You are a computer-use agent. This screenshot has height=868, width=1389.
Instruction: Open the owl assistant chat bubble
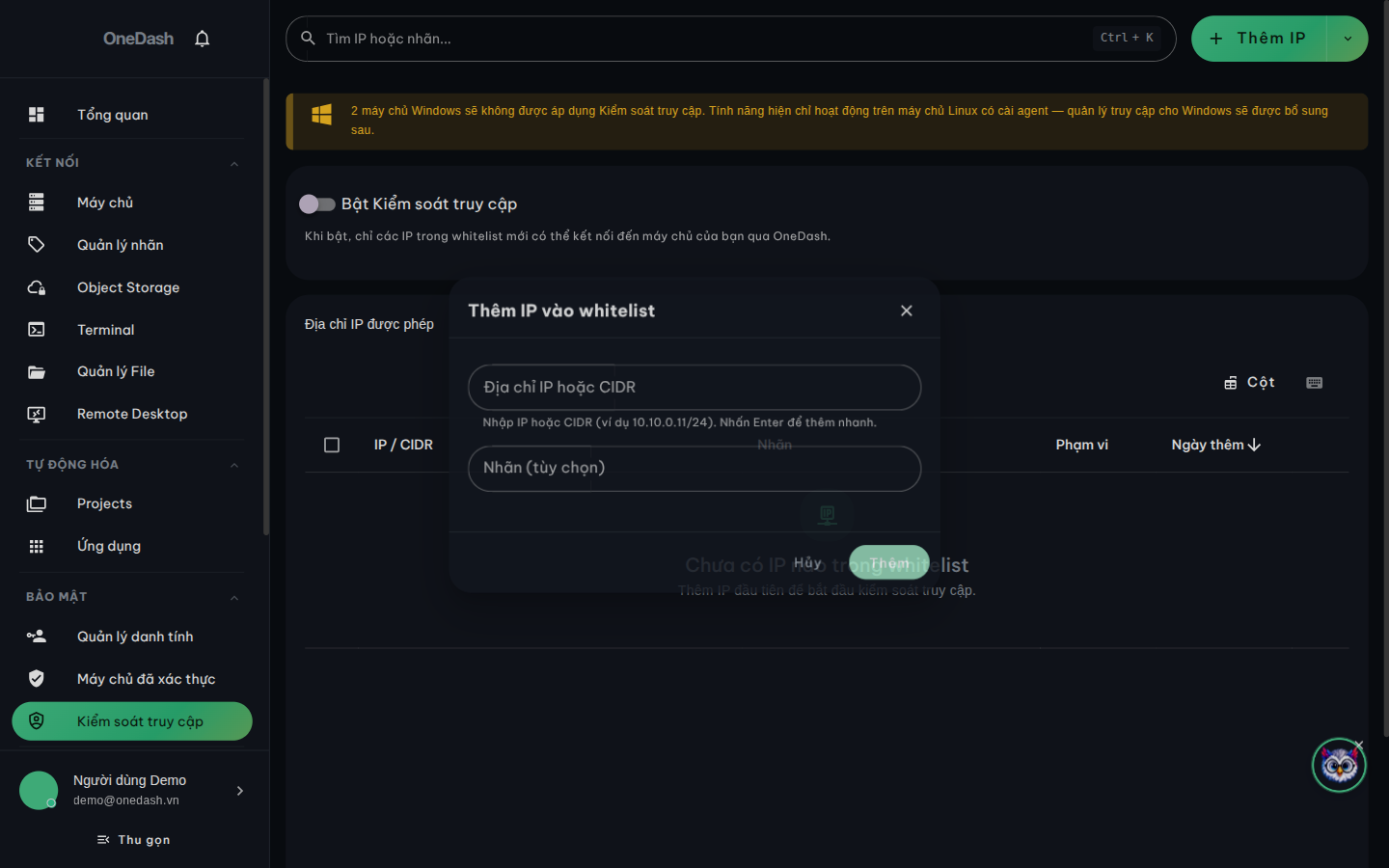point(1339,766)
